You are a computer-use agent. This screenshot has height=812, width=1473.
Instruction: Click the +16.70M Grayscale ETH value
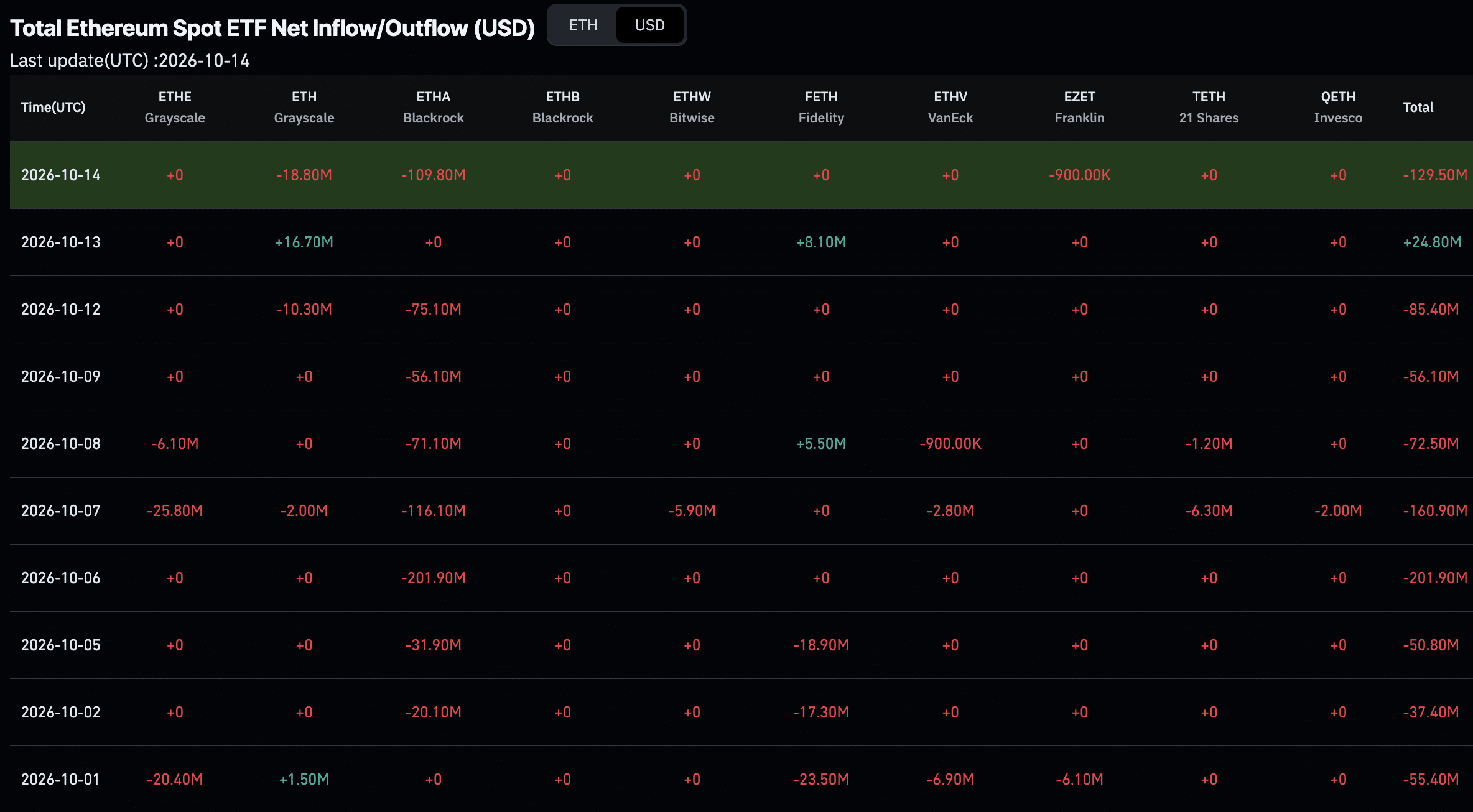point(304,242)
